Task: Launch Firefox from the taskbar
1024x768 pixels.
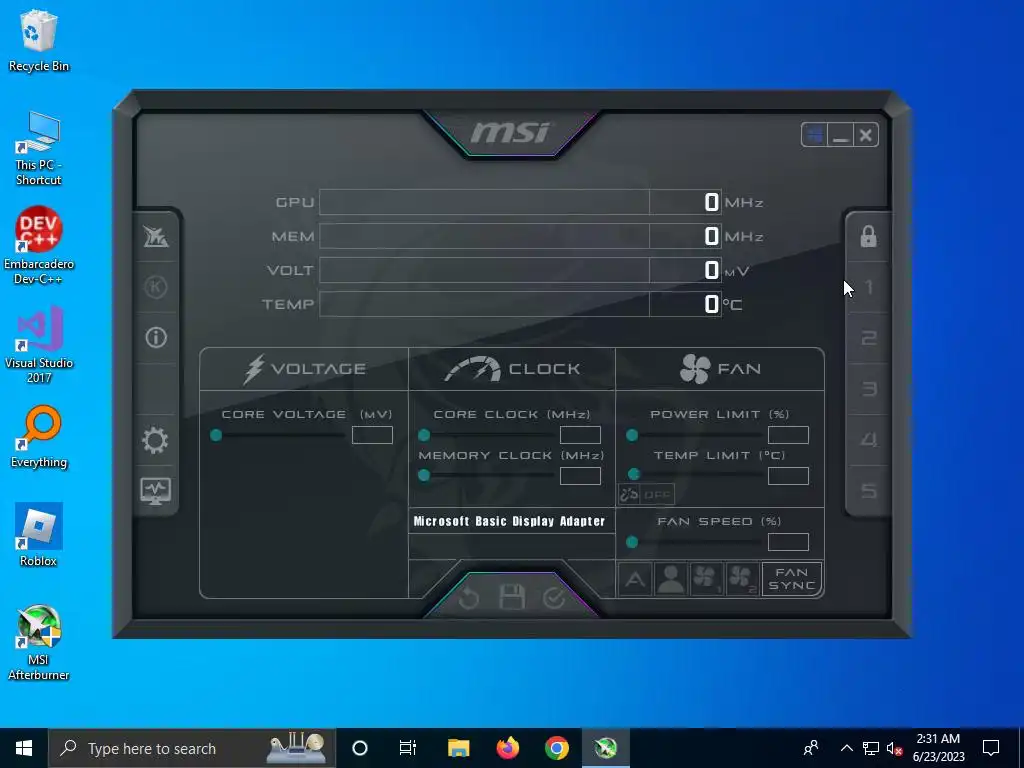Action: 507,748
